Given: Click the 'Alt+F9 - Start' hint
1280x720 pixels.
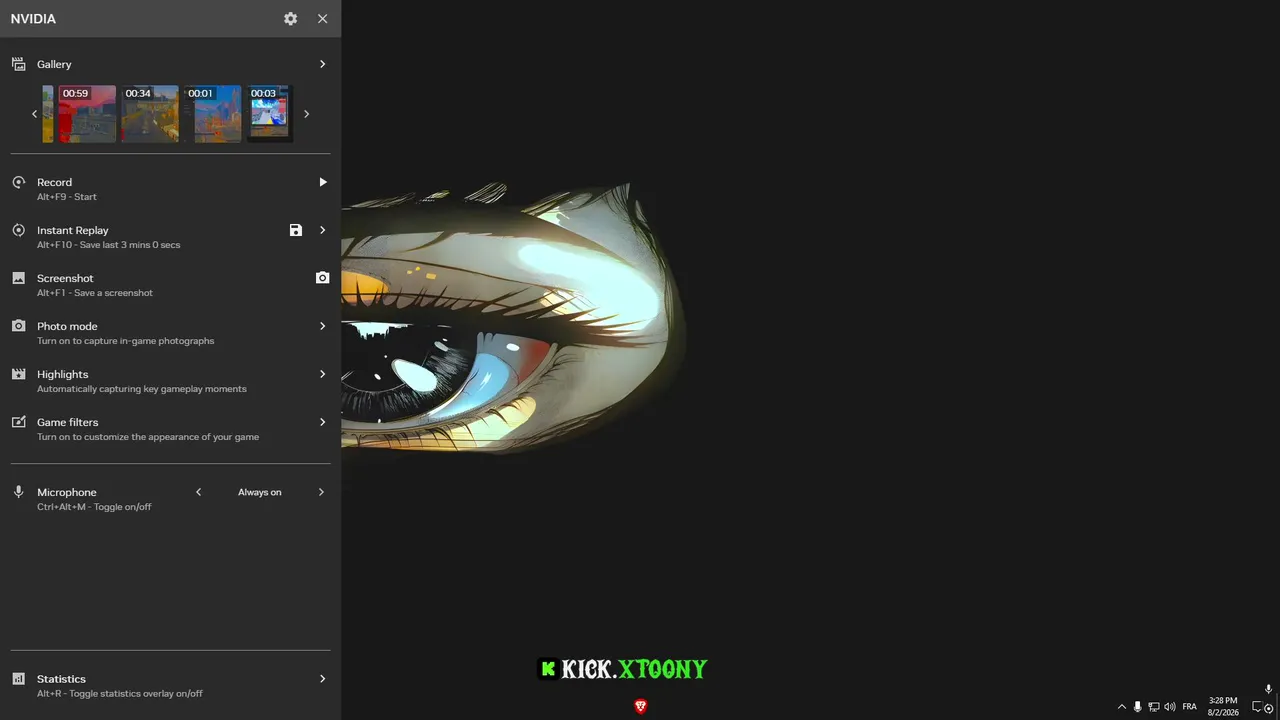Looking at the screenshot, I should pos(67,197).
